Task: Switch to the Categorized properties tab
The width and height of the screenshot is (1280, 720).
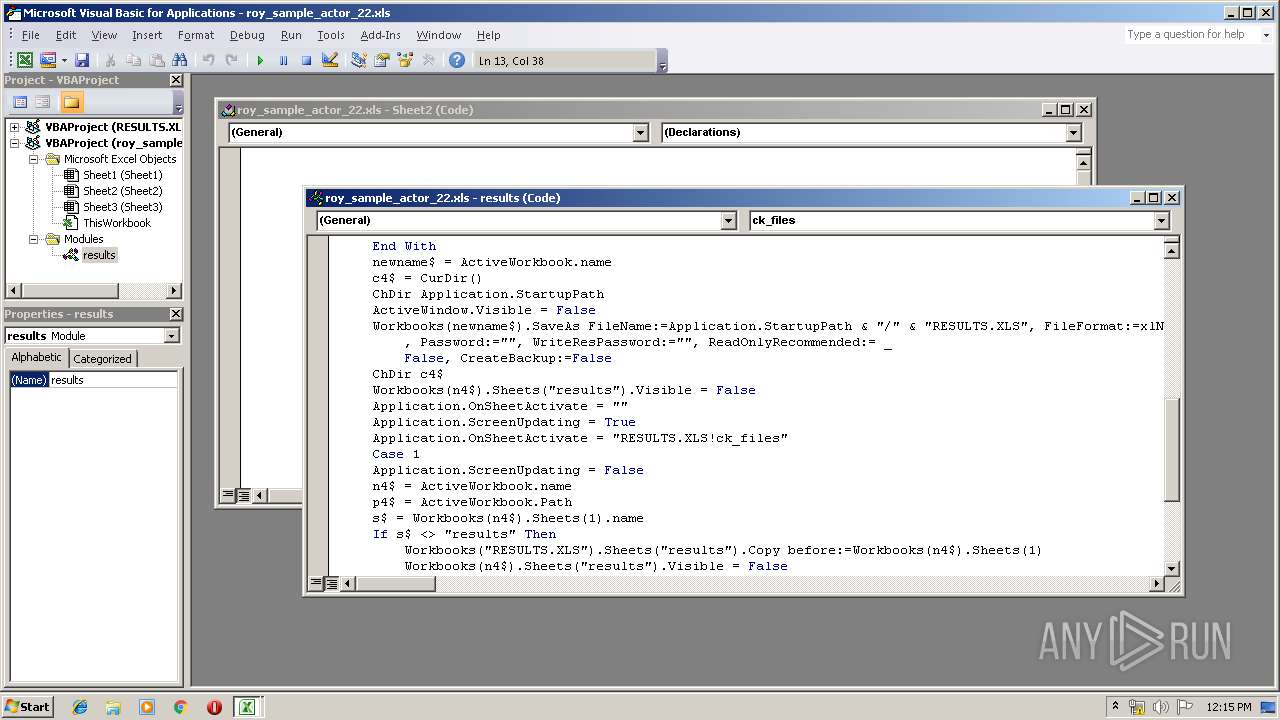Action: click(x=102, y=358)
